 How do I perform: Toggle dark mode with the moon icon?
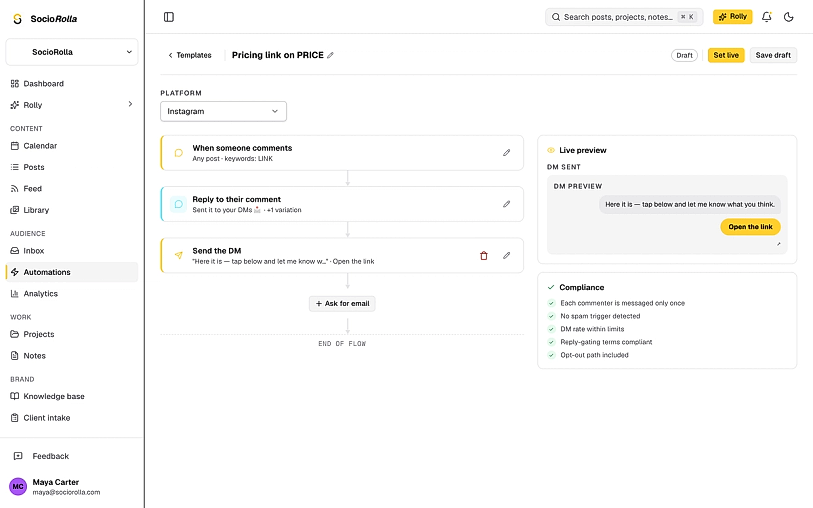click(789, 17)
